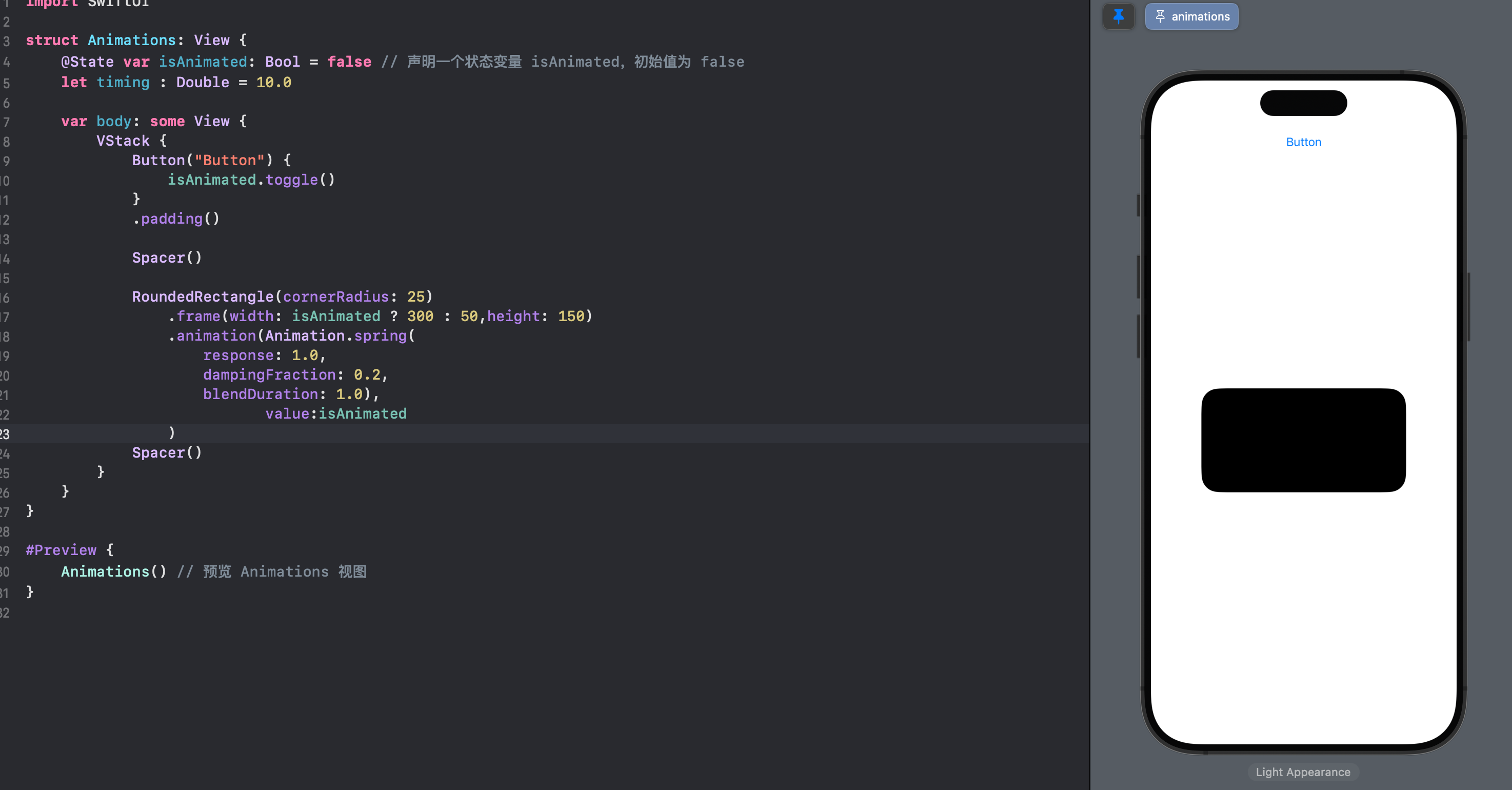
Task: Click the Light Appearance label
Action: pyautogui.click(x=1303, y=772)
